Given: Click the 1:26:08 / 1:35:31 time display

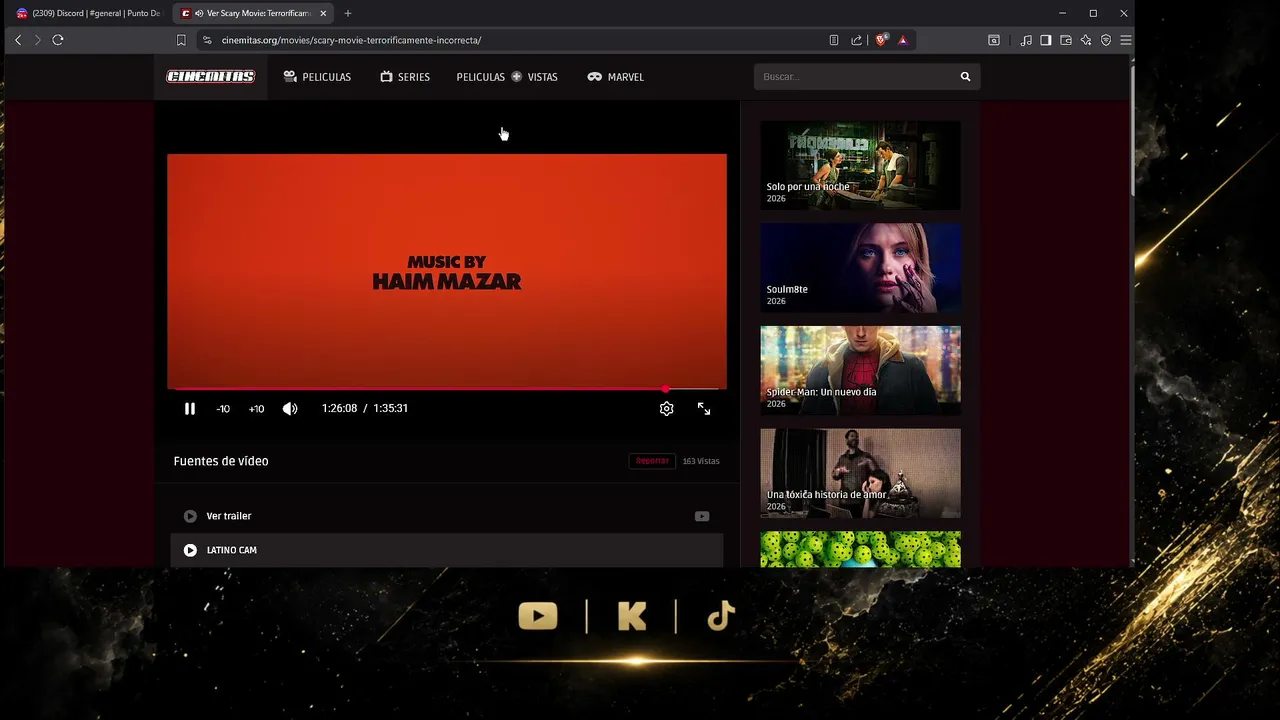Looking at the screenshot, I should click(365, 408).
